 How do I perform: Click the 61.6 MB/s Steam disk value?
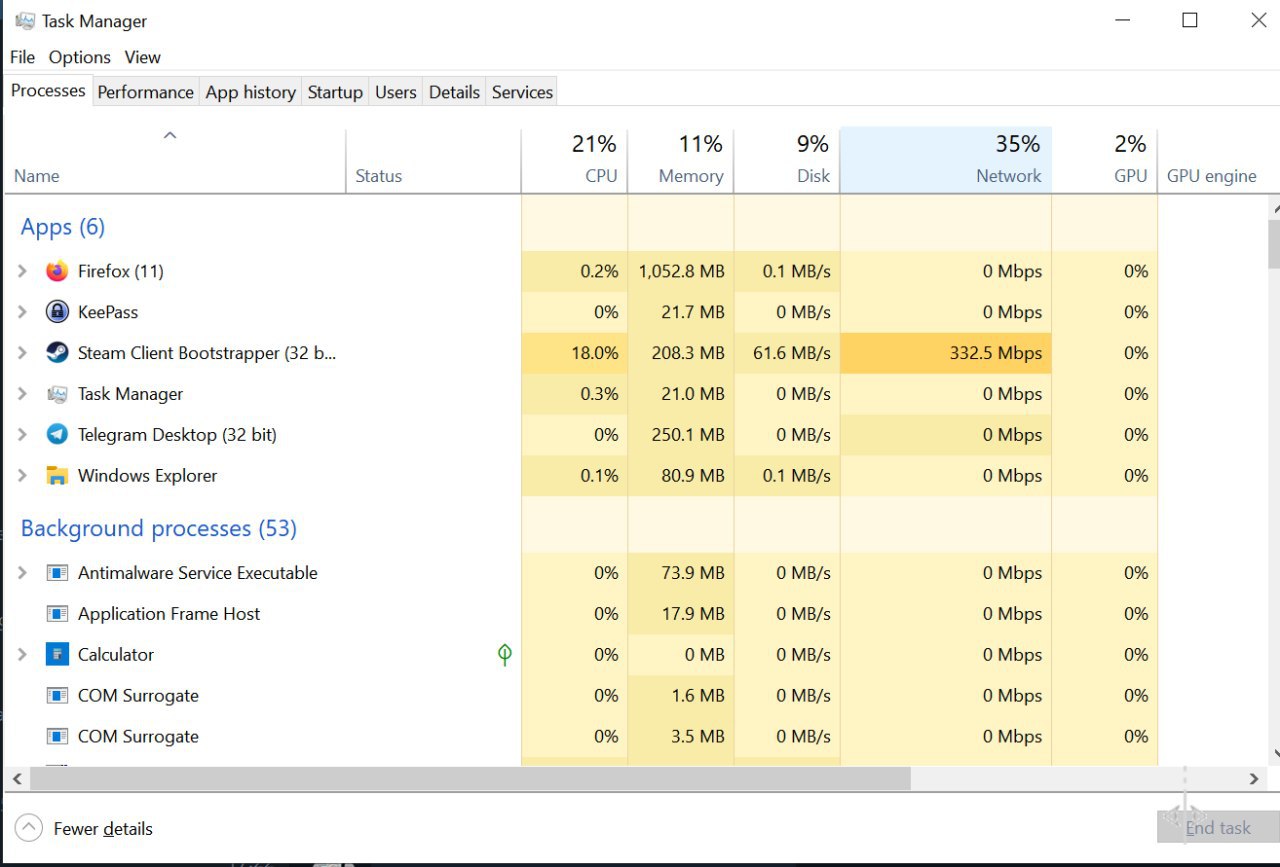pyautogui.click(x=792, y=353)
